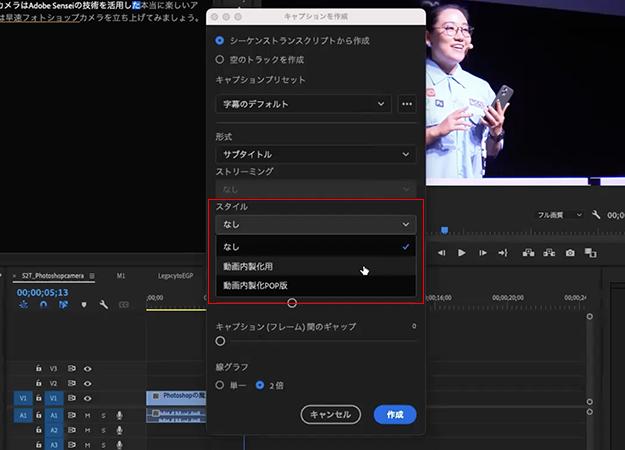Viewport: 625px width, 450px height.
Task: Click the Extract button icon
Action: [x=549, y=253]
